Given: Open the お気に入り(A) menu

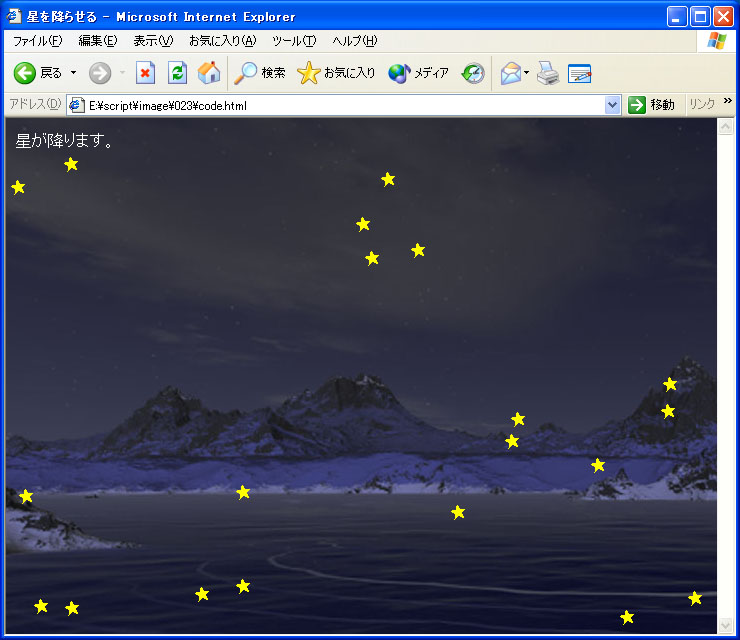Looking at the screenshot, I should coord(223,41).
